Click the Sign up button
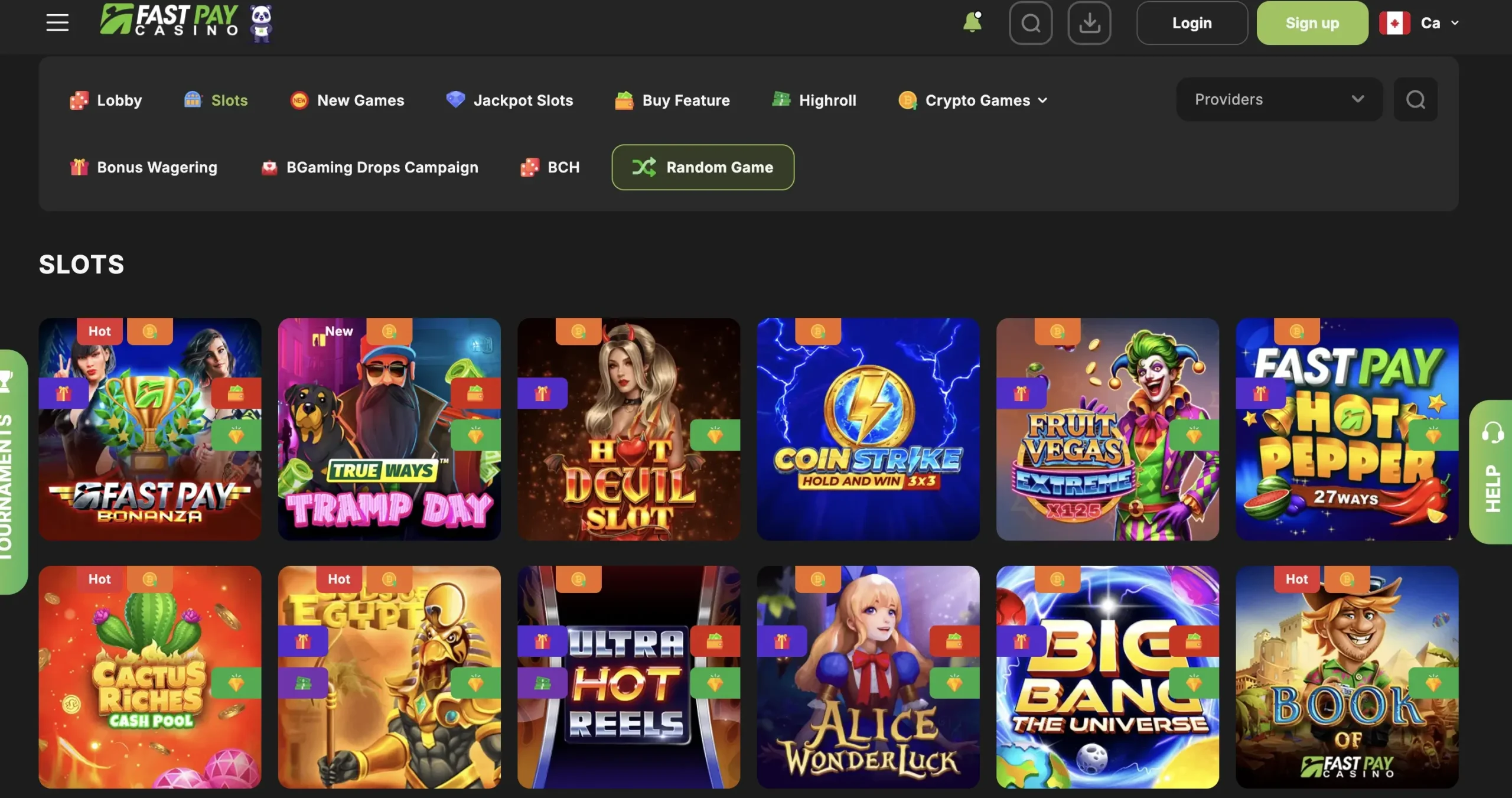This screenshot has width=1512, height=798. (1312, 23)
